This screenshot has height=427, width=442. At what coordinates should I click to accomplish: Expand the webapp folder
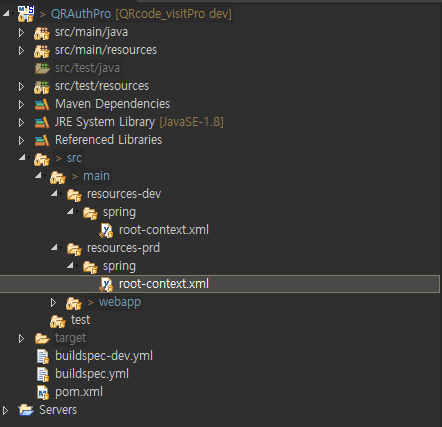pos(53,303)
